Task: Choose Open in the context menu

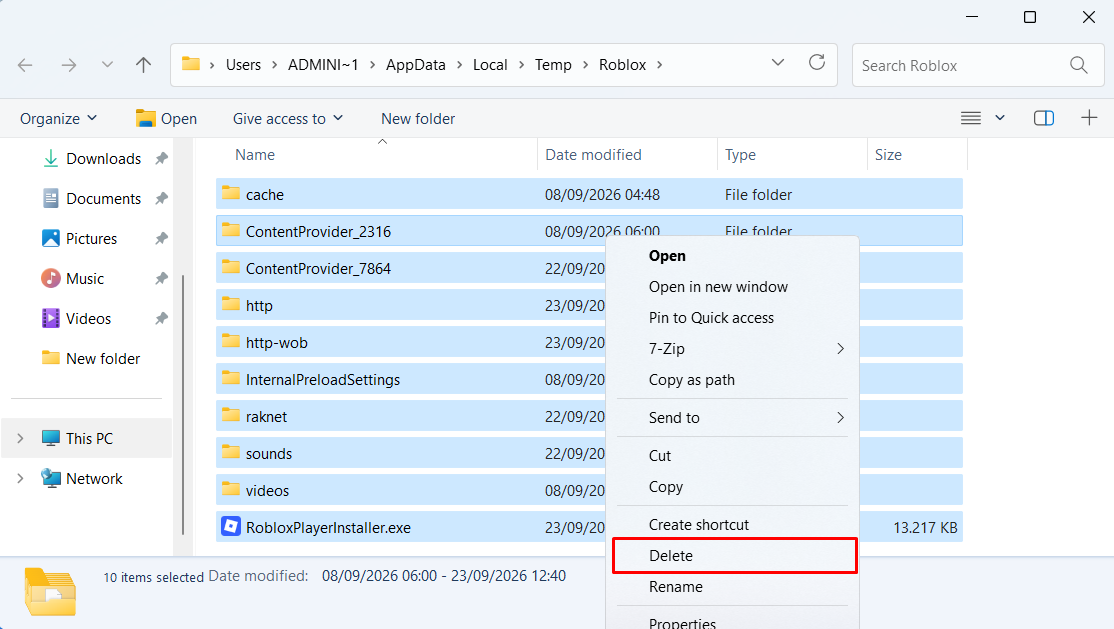Action: (x=667, y=256)
